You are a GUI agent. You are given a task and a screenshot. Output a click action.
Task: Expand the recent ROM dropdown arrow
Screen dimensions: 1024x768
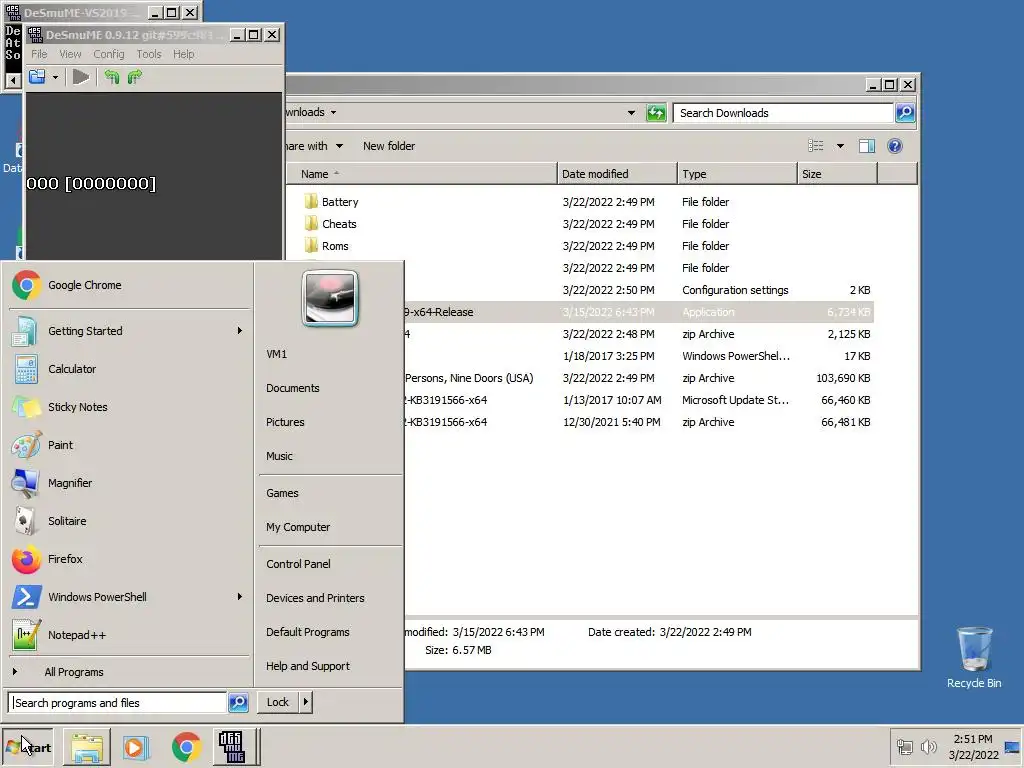[x=56, y=77]
